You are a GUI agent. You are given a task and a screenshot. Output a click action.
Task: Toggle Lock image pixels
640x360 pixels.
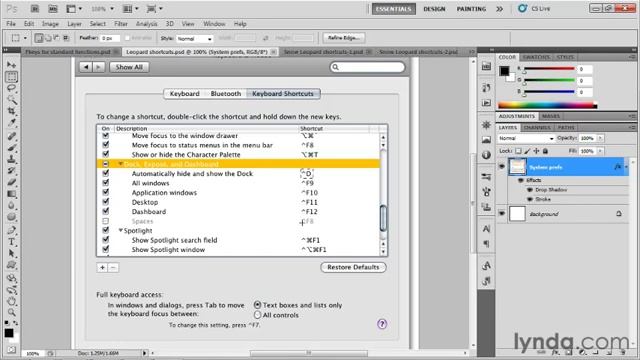click(x=527, y=151)
